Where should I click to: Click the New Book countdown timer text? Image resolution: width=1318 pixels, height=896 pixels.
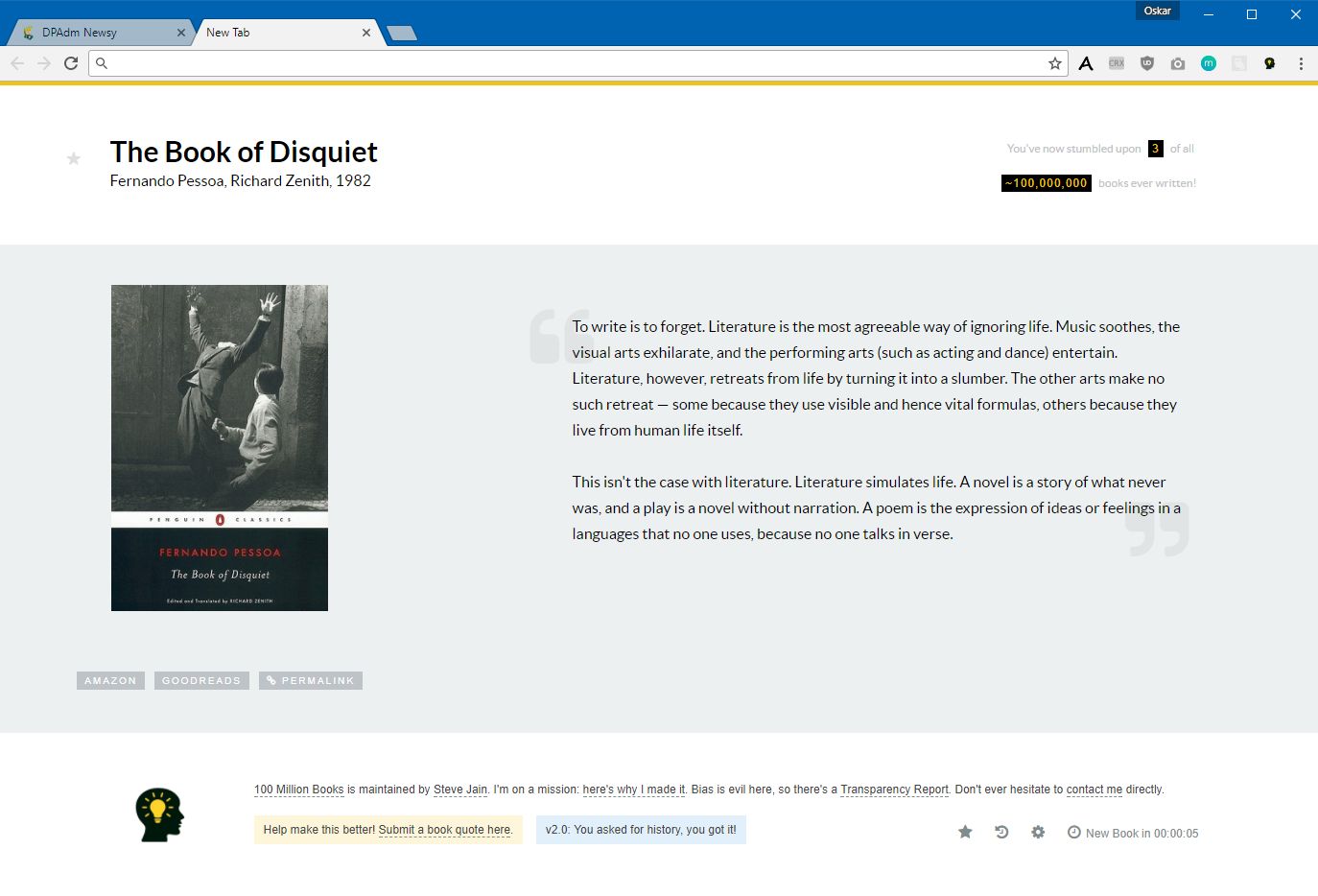tap(1141, 834)
